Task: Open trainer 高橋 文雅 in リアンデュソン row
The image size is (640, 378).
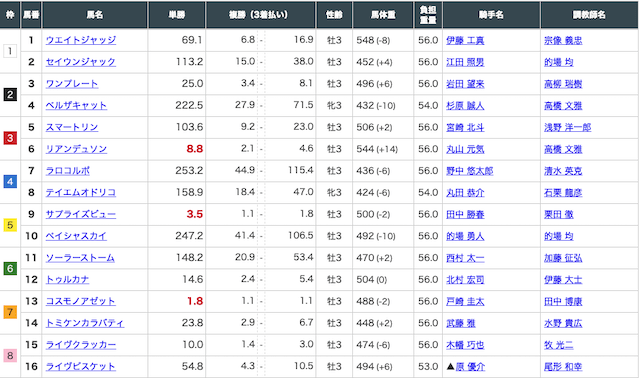Action: [563, 149]
